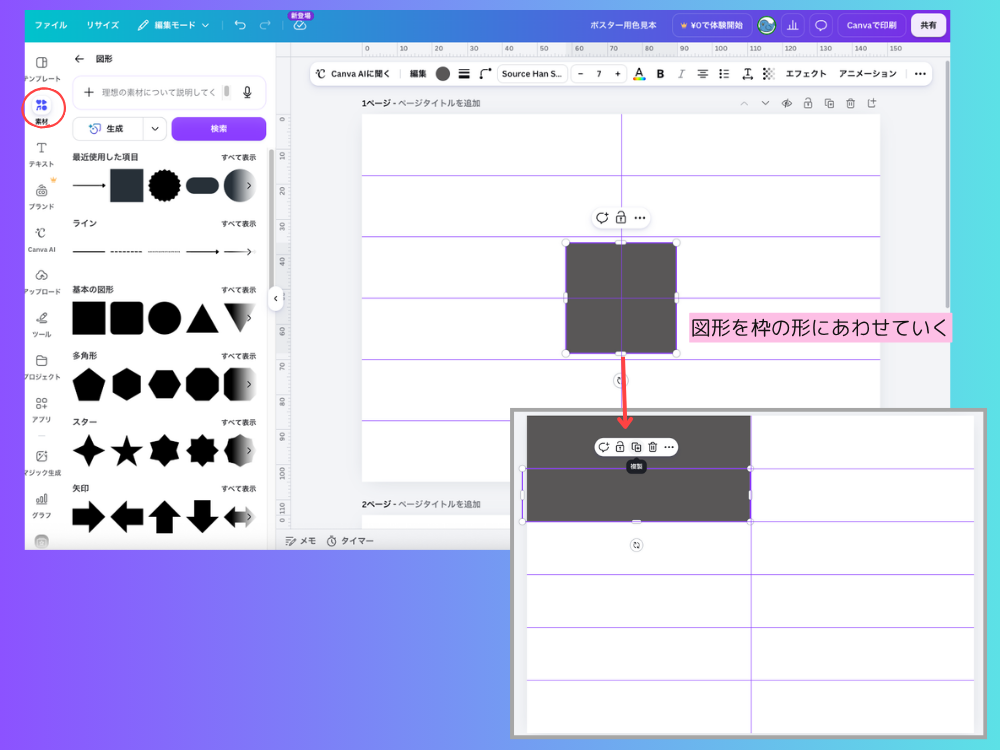
Task: Expand the 生成 dropdown arrow
Action: (155, 129)
